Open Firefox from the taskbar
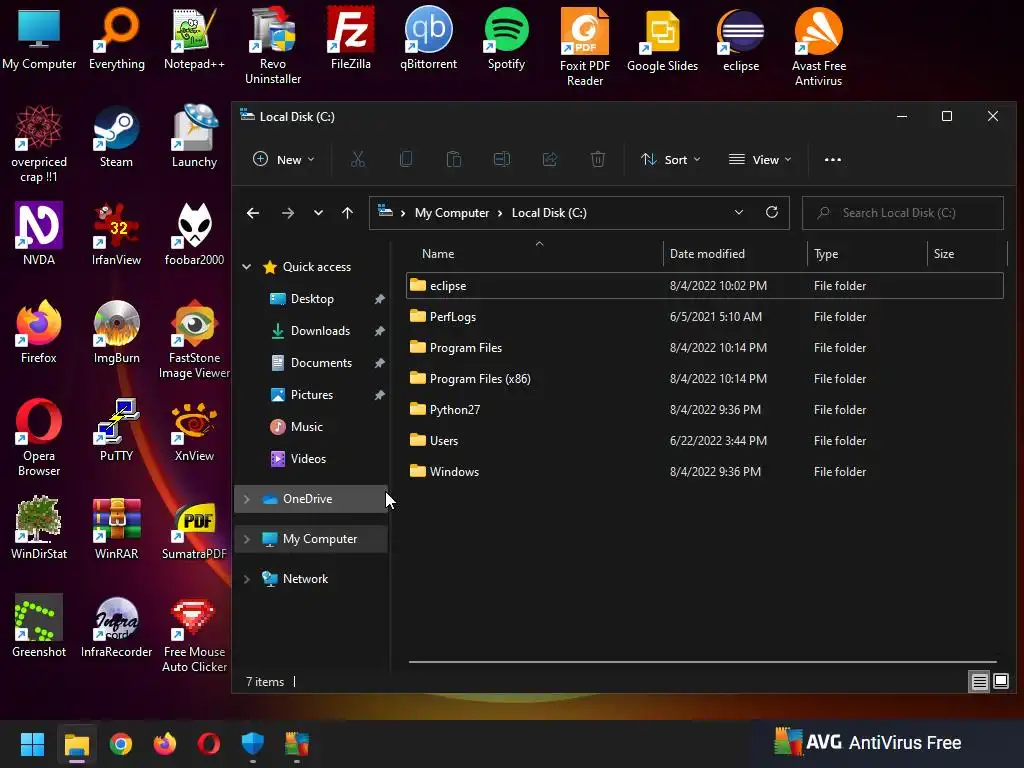This screenshot has height=768, width=1024. click(x=165, y=744)
